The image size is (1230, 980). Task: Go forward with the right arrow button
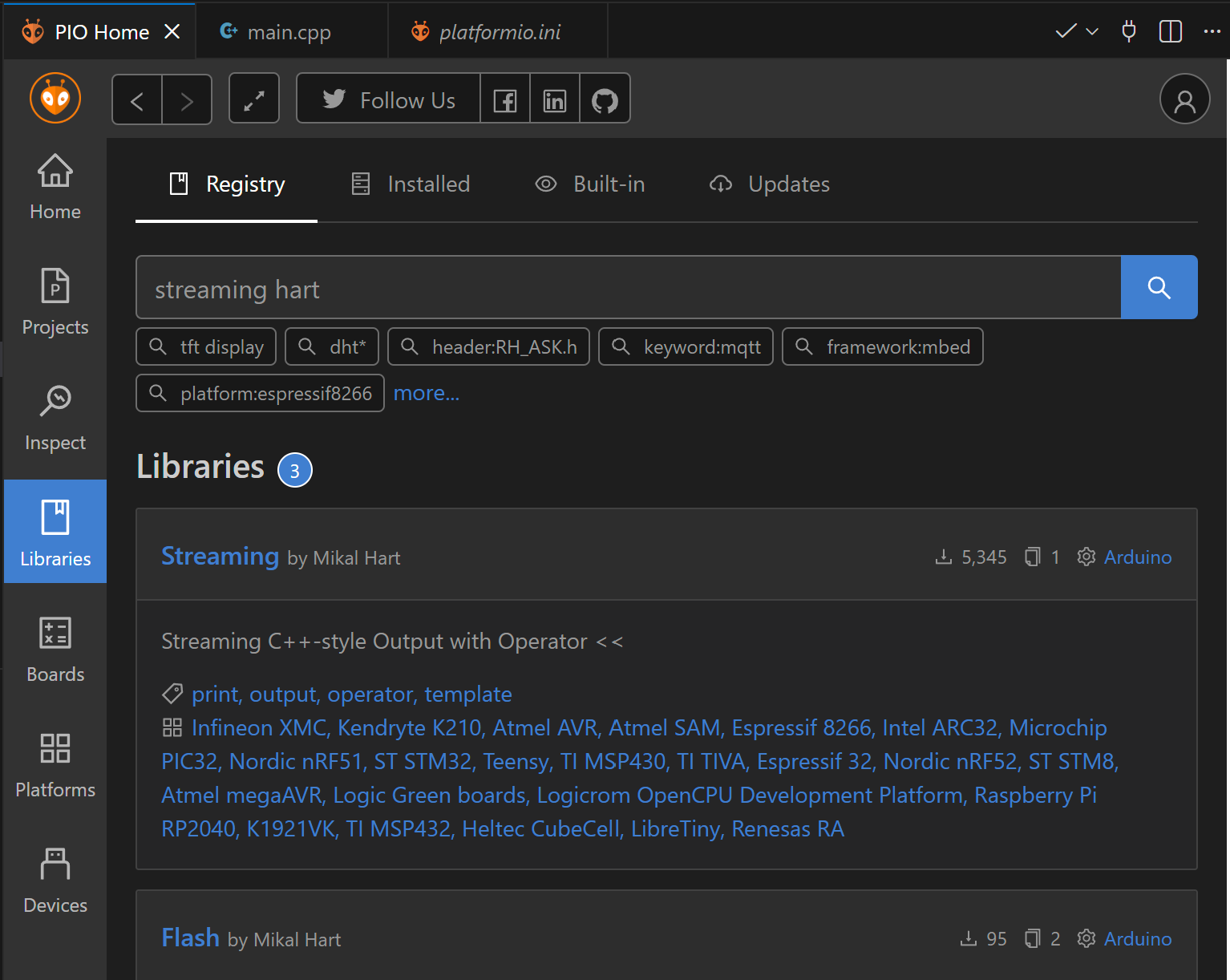tap(187, 99)
